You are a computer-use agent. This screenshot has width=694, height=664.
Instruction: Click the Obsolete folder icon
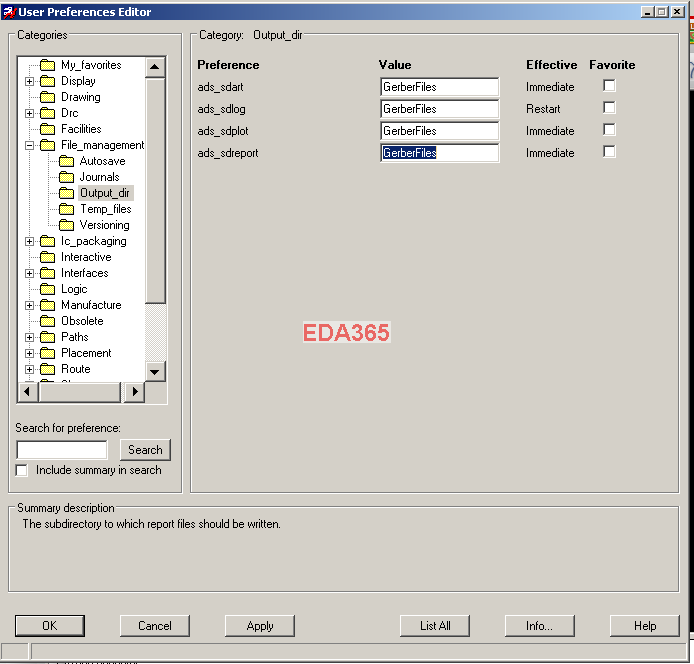[47, 321]
